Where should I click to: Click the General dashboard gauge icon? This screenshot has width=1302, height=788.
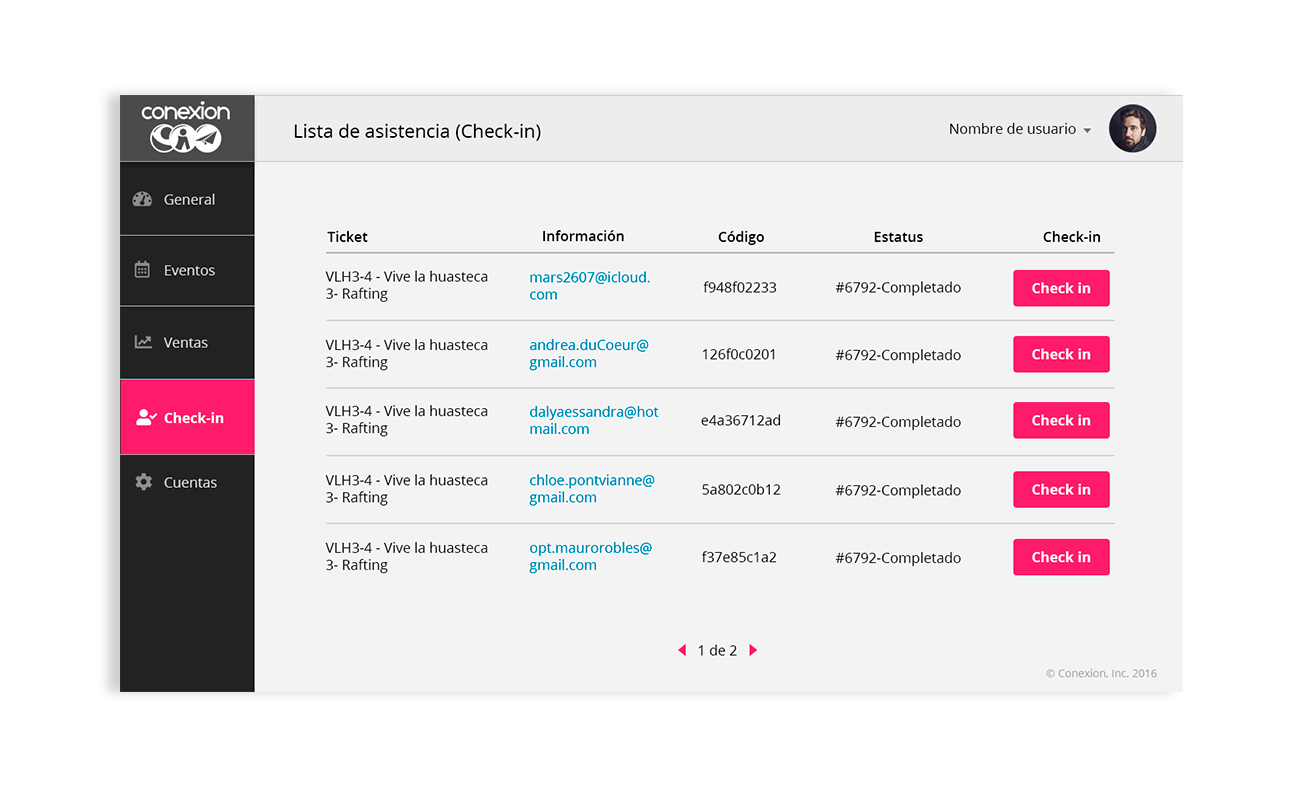click(x=142, y=199)
